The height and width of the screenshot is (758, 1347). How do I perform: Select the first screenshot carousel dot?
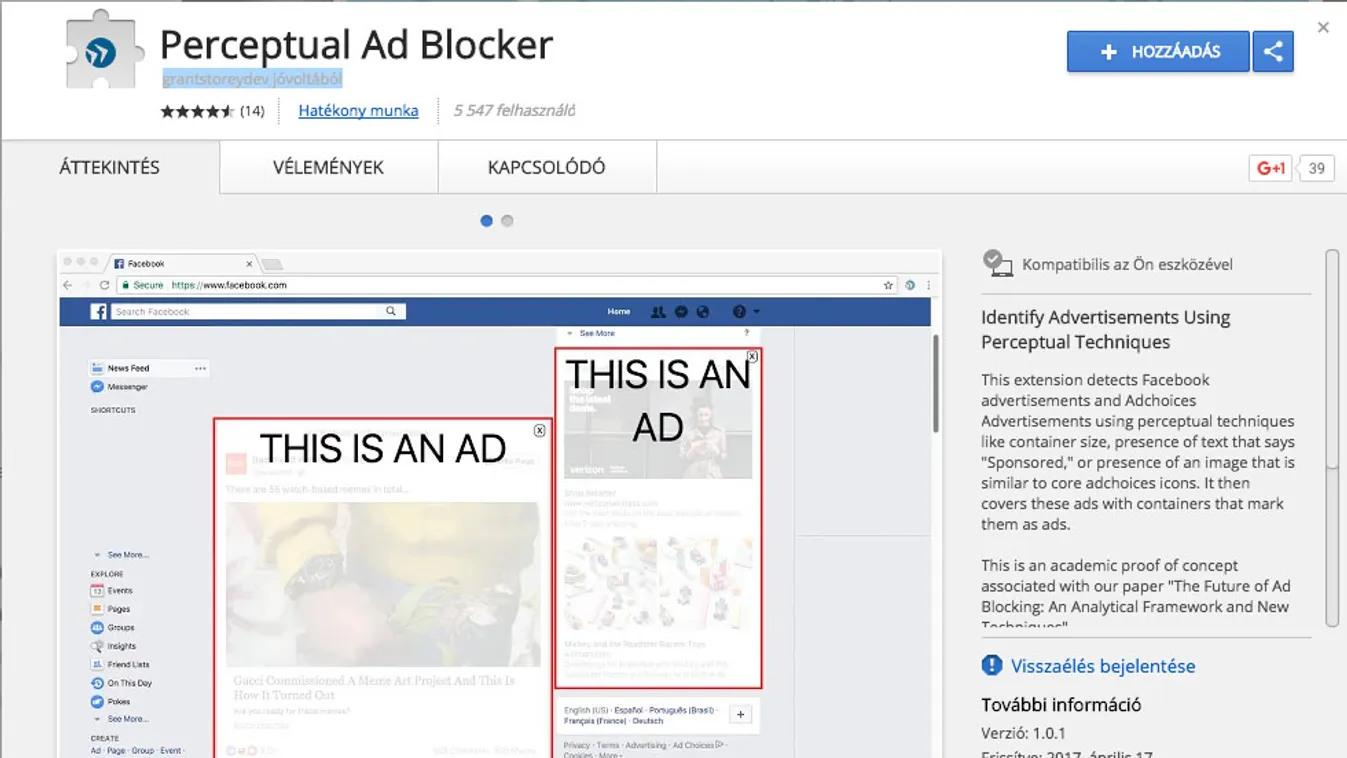coord(486,221)
